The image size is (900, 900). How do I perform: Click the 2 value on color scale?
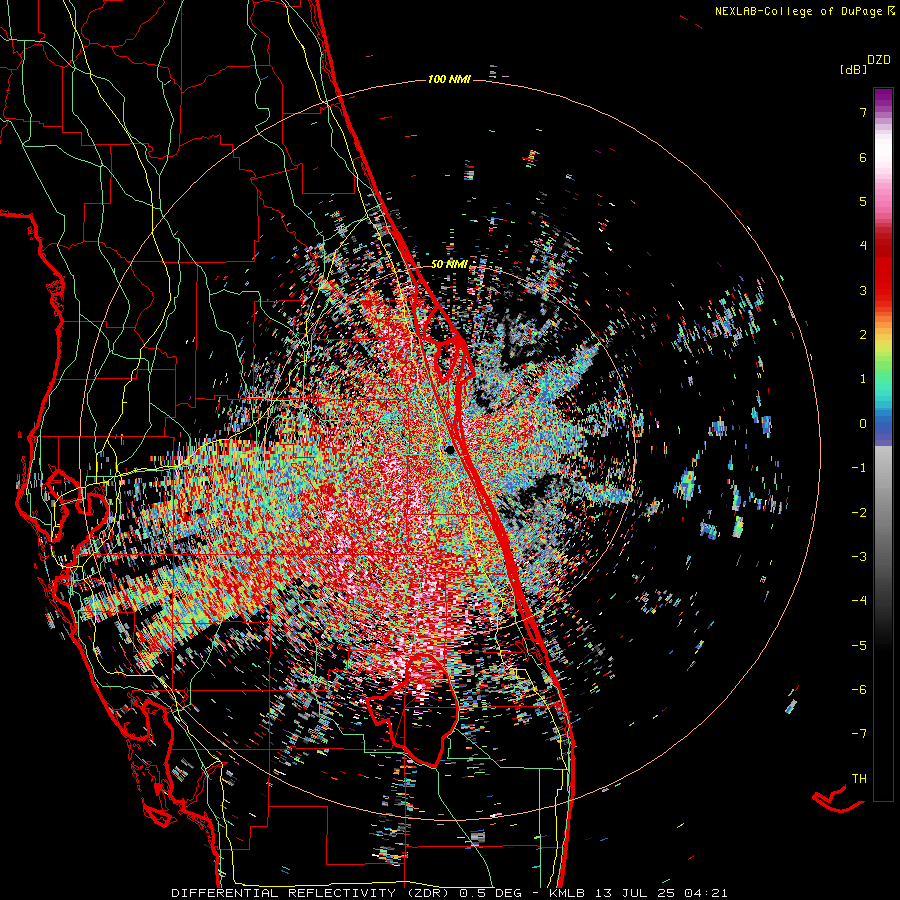863,335
